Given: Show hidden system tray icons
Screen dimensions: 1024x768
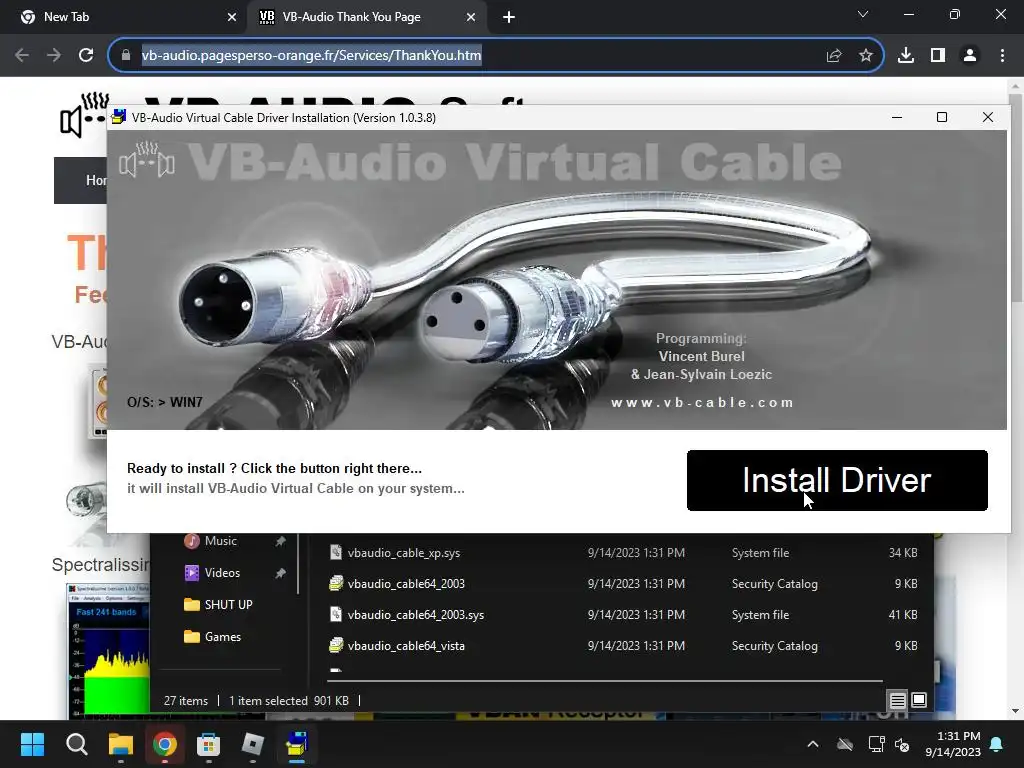Looking at the screenshot, I should click(812, 744).
